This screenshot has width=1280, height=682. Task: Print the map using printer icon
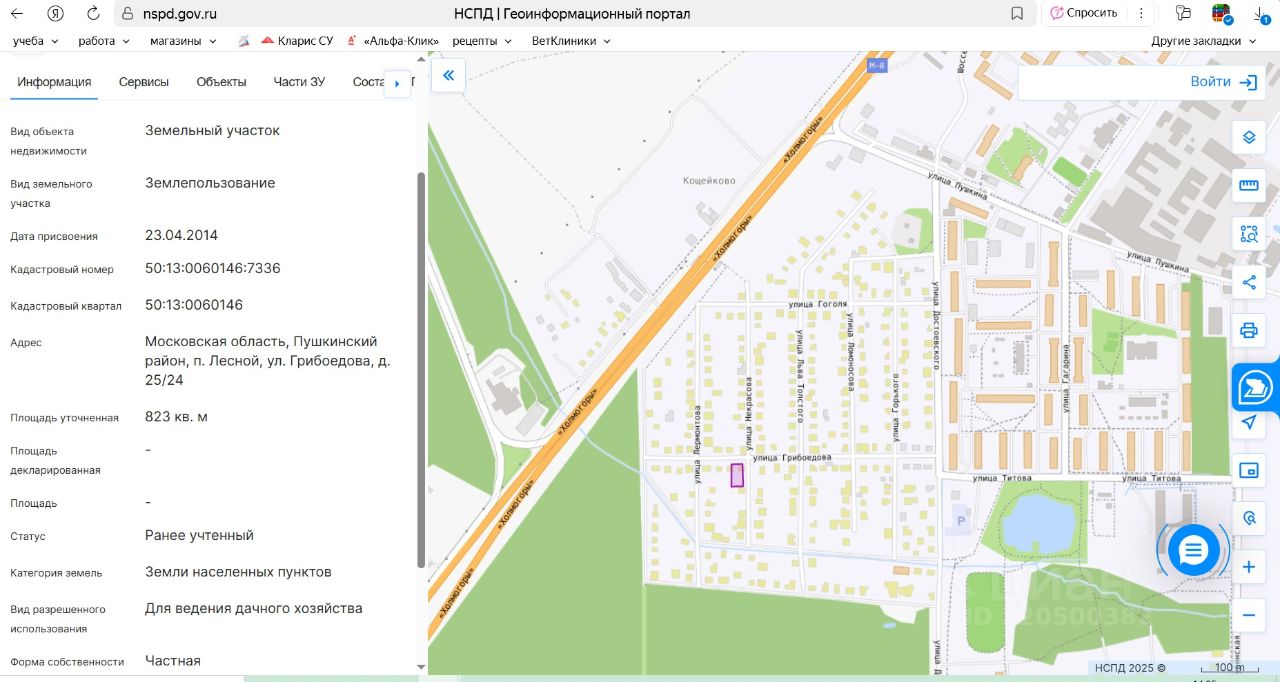[x=1248, y=330]
